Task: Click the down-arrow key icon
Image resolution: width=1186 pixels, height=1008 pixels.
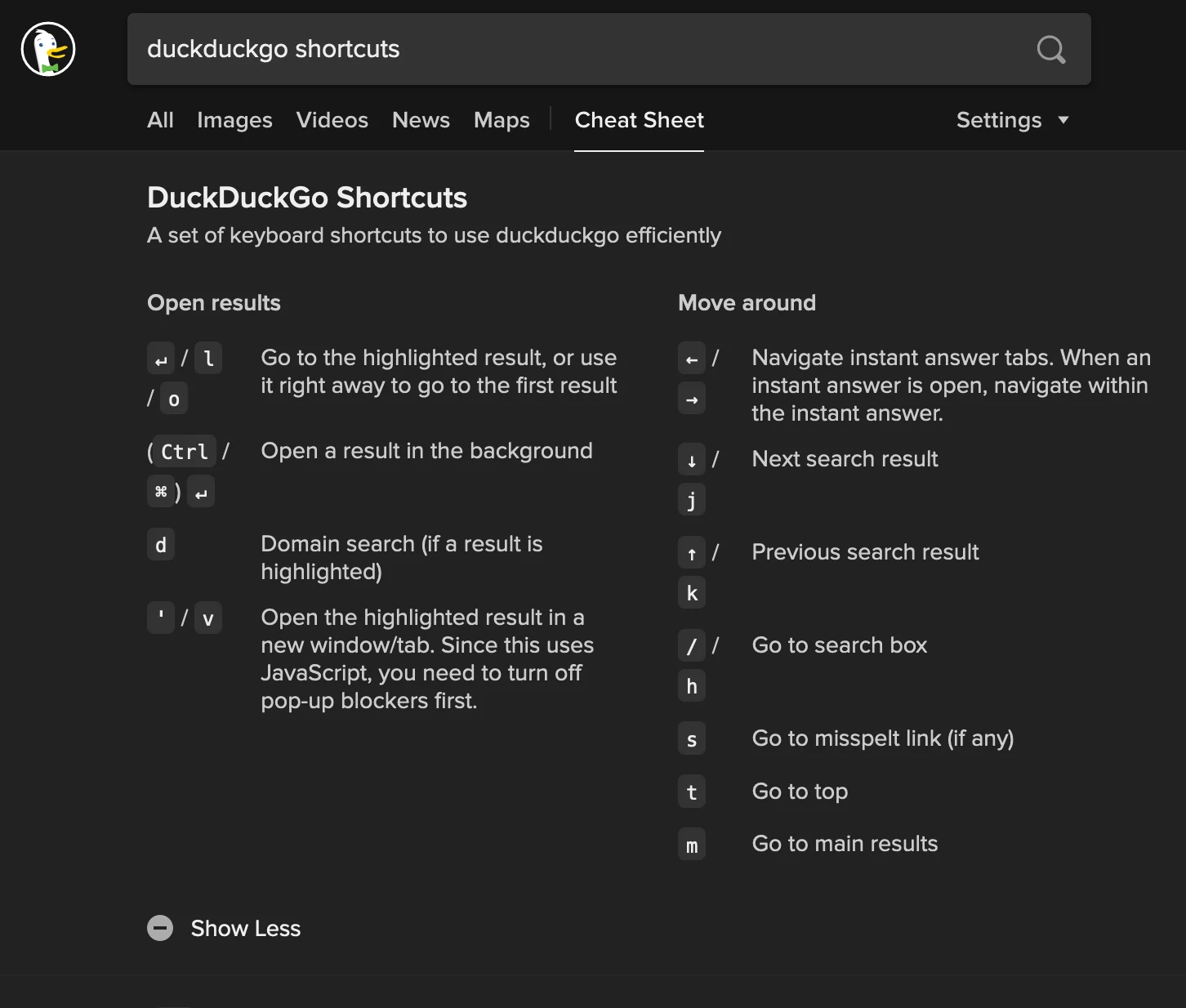Action: 691,459
